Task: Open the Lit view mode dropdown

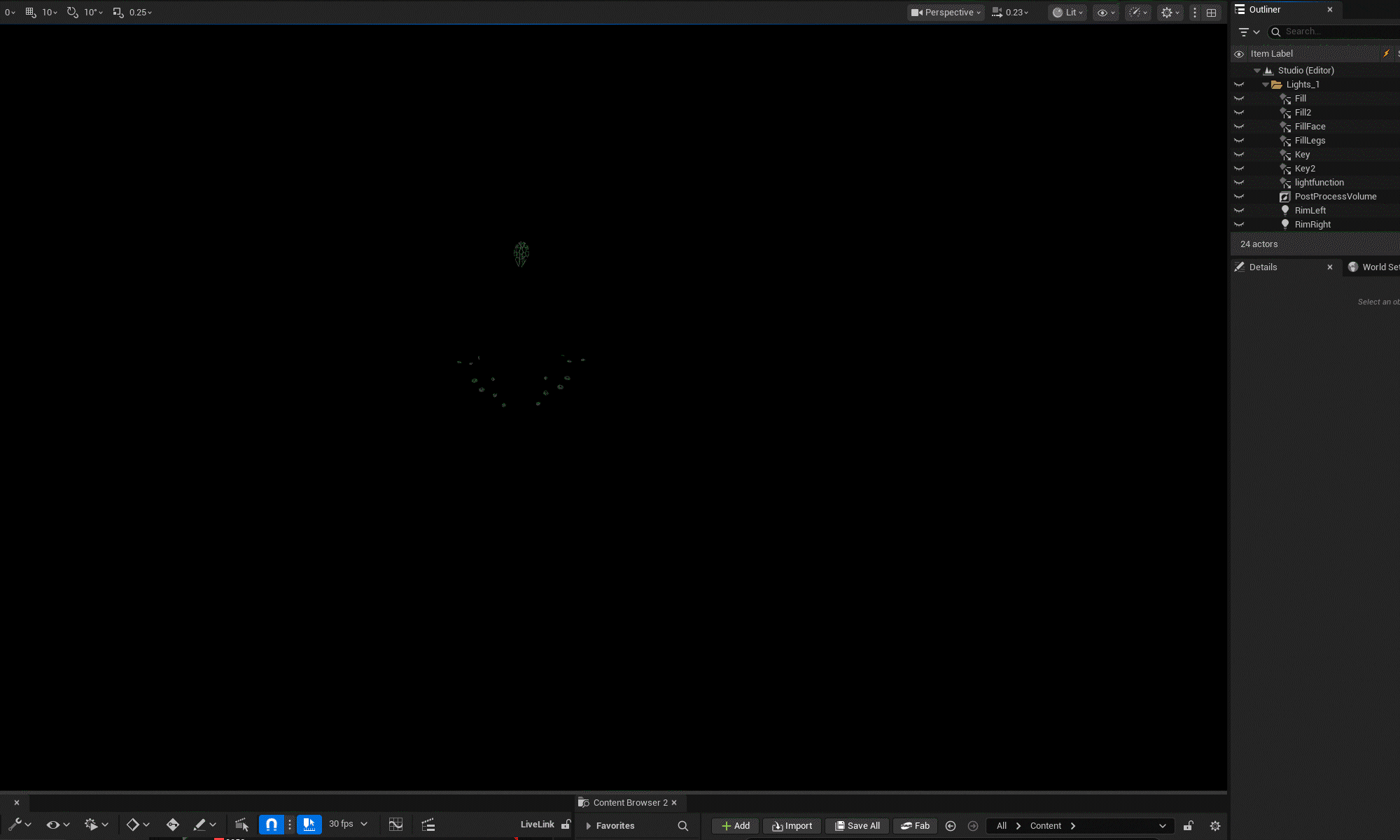Action: pos(1067,13)
